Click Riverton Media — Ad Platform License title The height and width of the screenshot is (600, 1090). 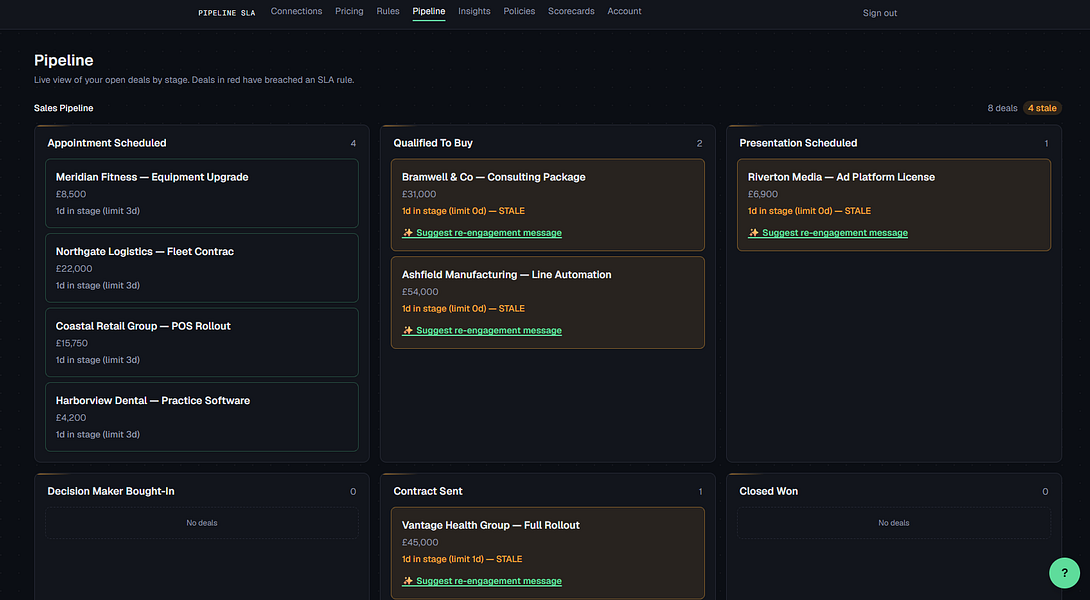pyautogui.click(x=841, y=177)
